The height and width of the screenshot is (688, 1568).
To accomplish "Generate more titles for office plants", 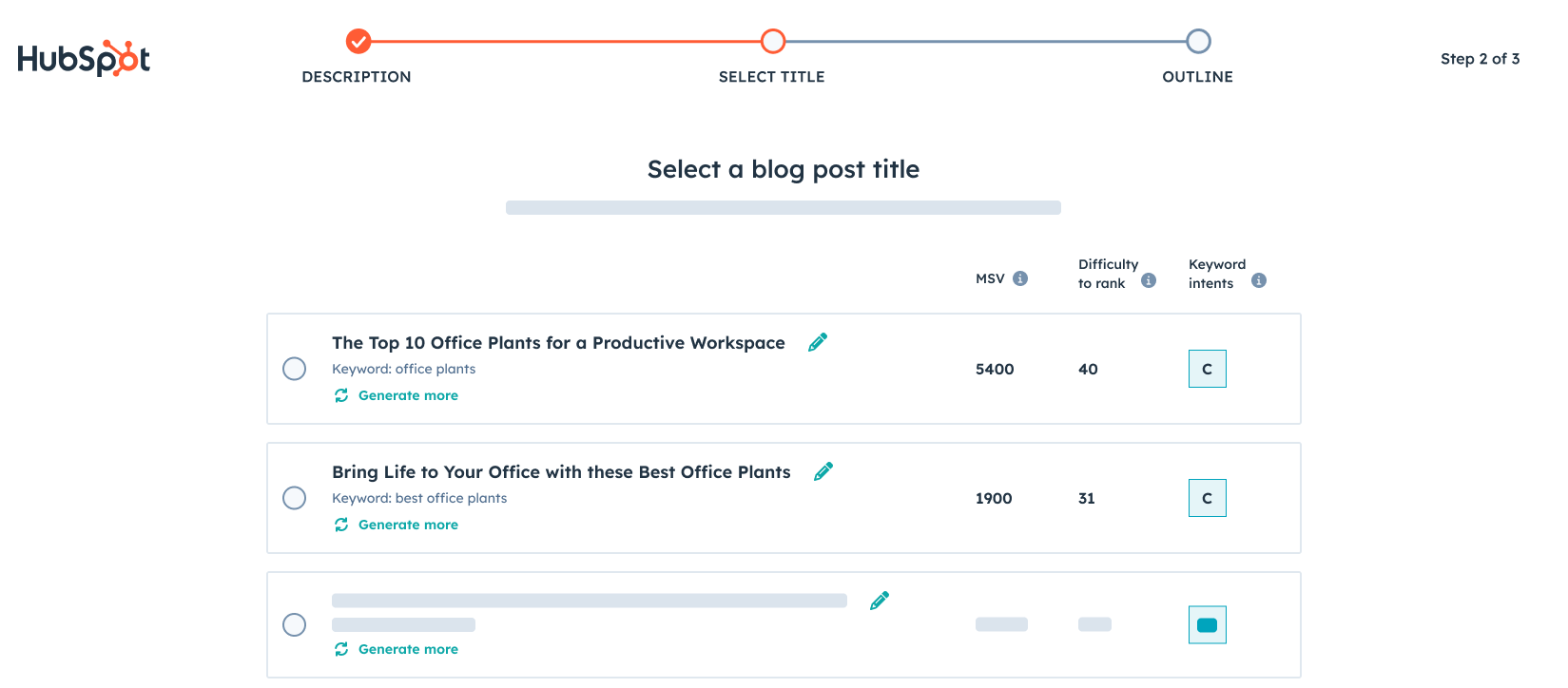I will (408, 395).
